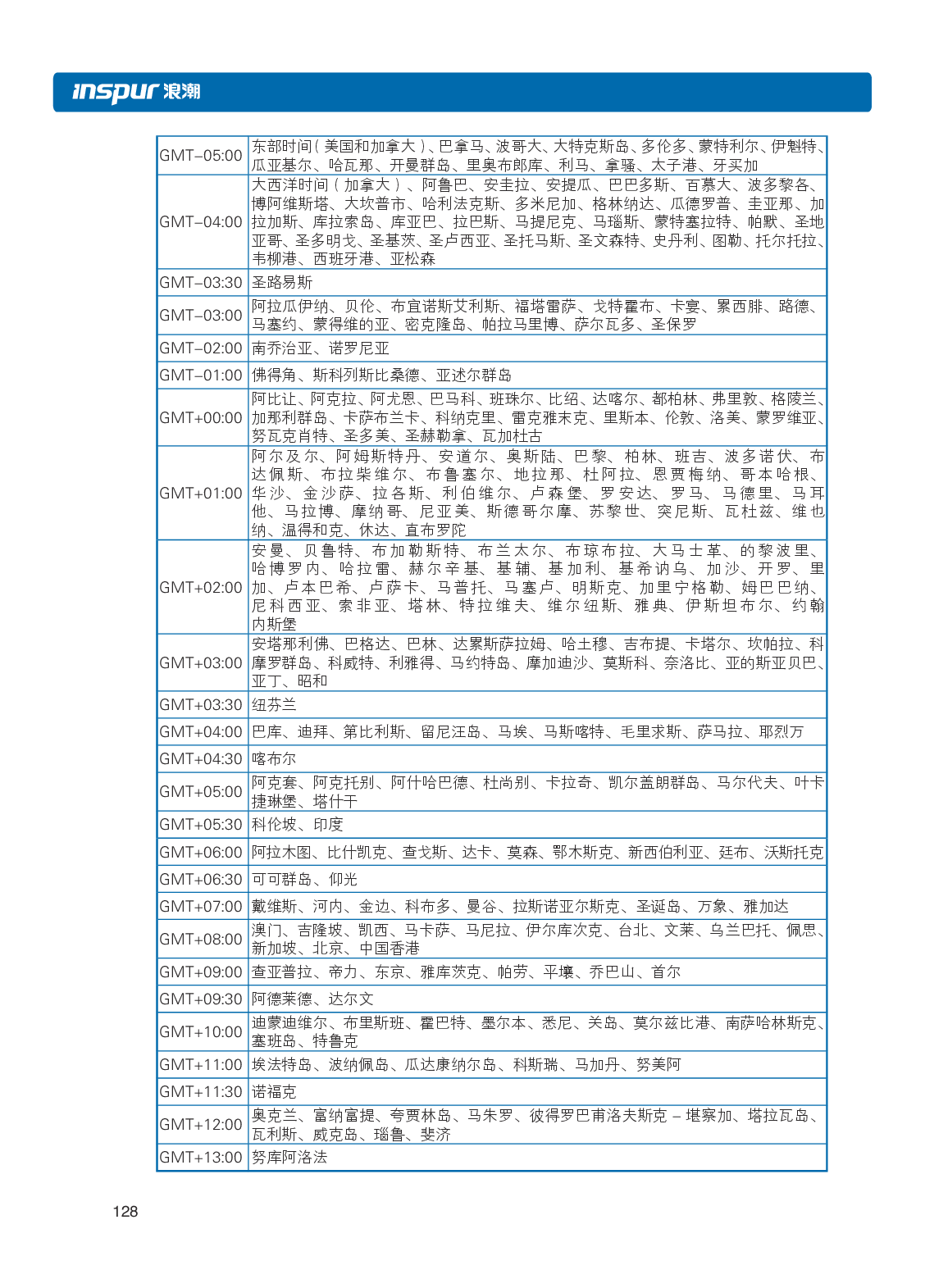This screenshot has height=1288, width=925.
Task: Click the Inspur logo in header
Action: [x=136, y=91]
